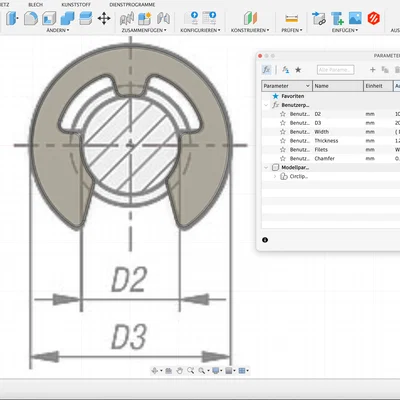Toggle favorite star for Chamfer parameter
The width and height of the screenshot is (400, 400).
[x=283, y=158]
